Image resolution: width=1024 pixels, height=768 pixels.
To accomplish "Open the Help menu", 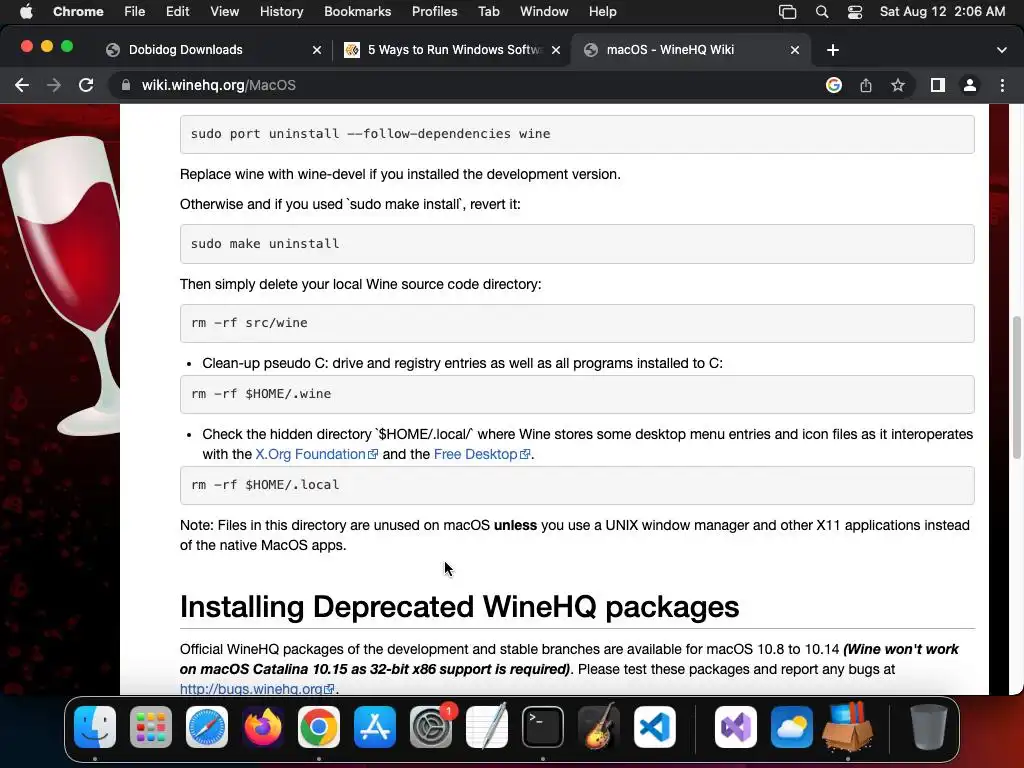I will pyautogui.click(x=602, y=11).
